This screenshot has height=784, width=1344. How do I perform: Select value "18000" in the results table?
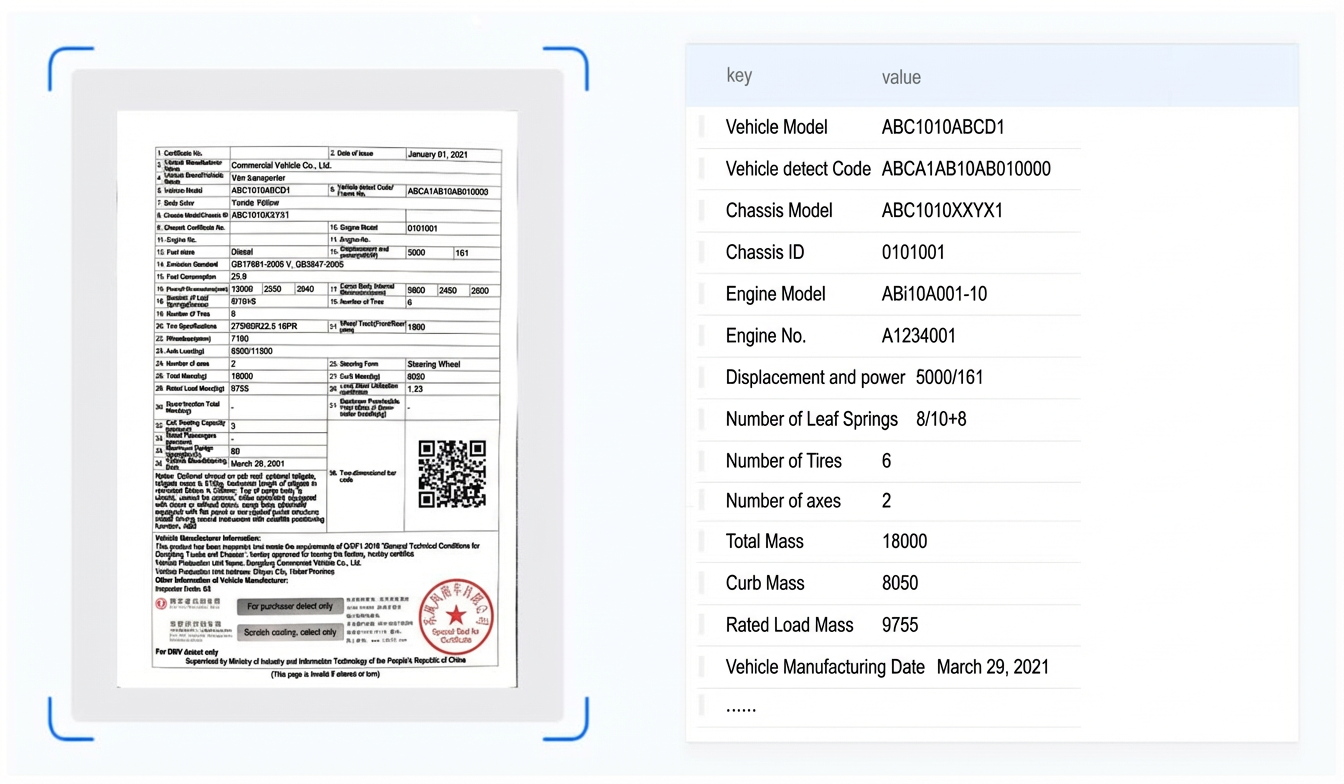pos(904,542)
